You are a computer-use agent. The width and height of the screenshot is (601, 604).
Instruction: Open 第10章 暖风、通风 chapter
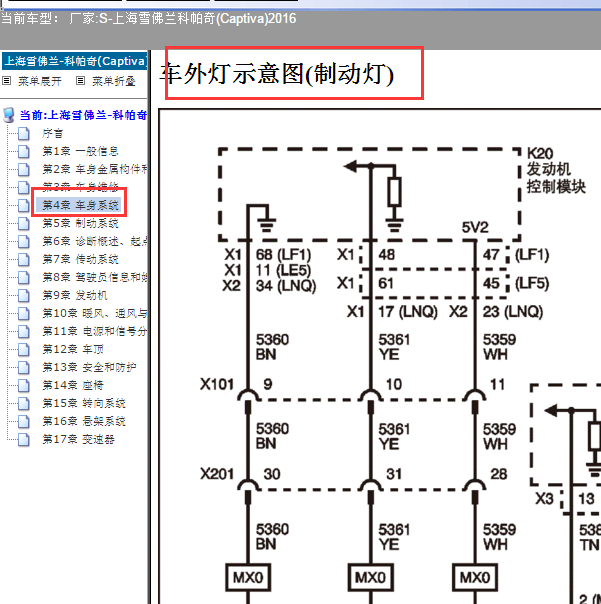click(94, 313)
